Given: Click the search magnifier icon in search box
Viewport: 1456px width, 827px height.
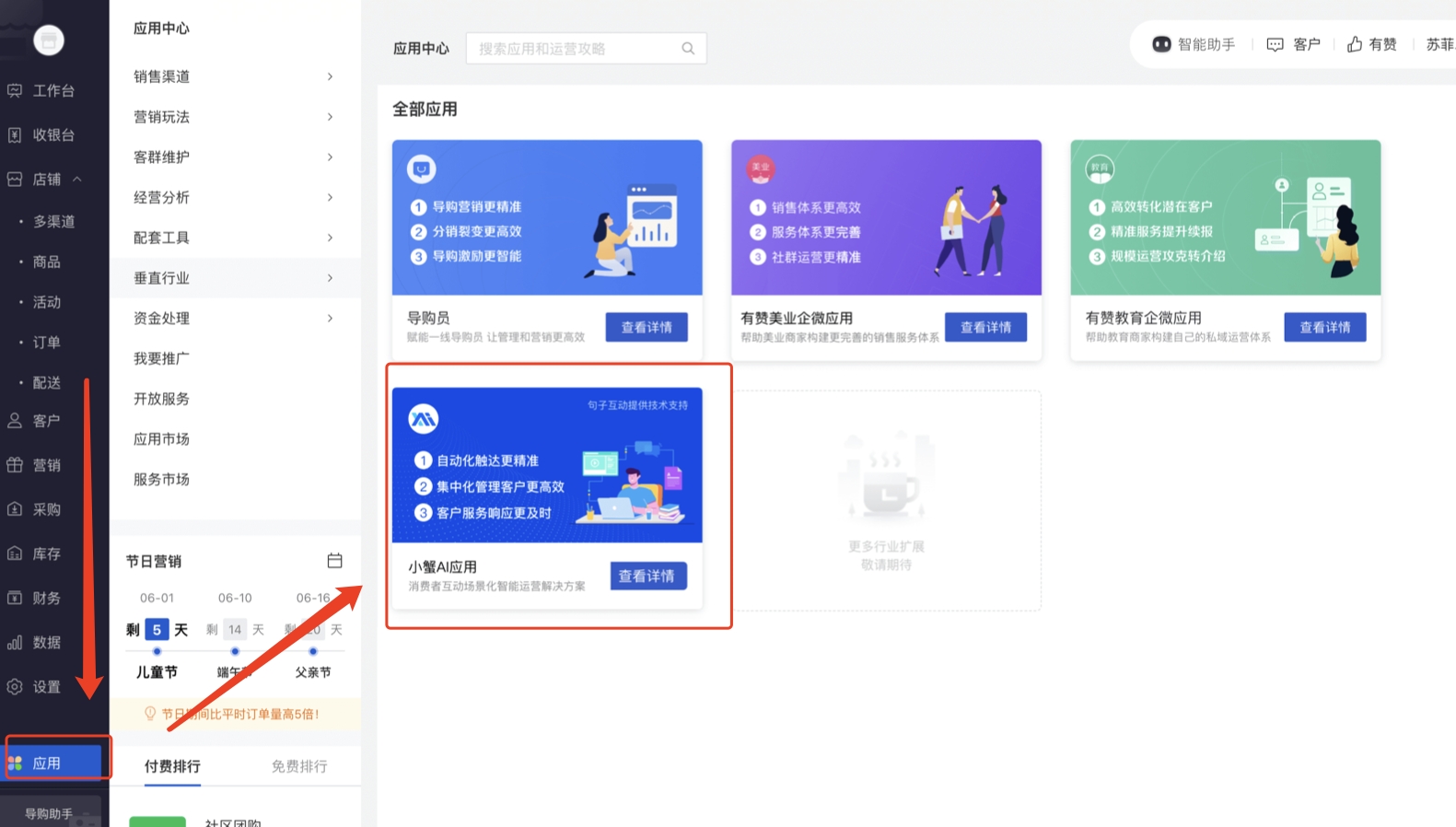Looking at the screenshot, I should (x=688, y=49).
